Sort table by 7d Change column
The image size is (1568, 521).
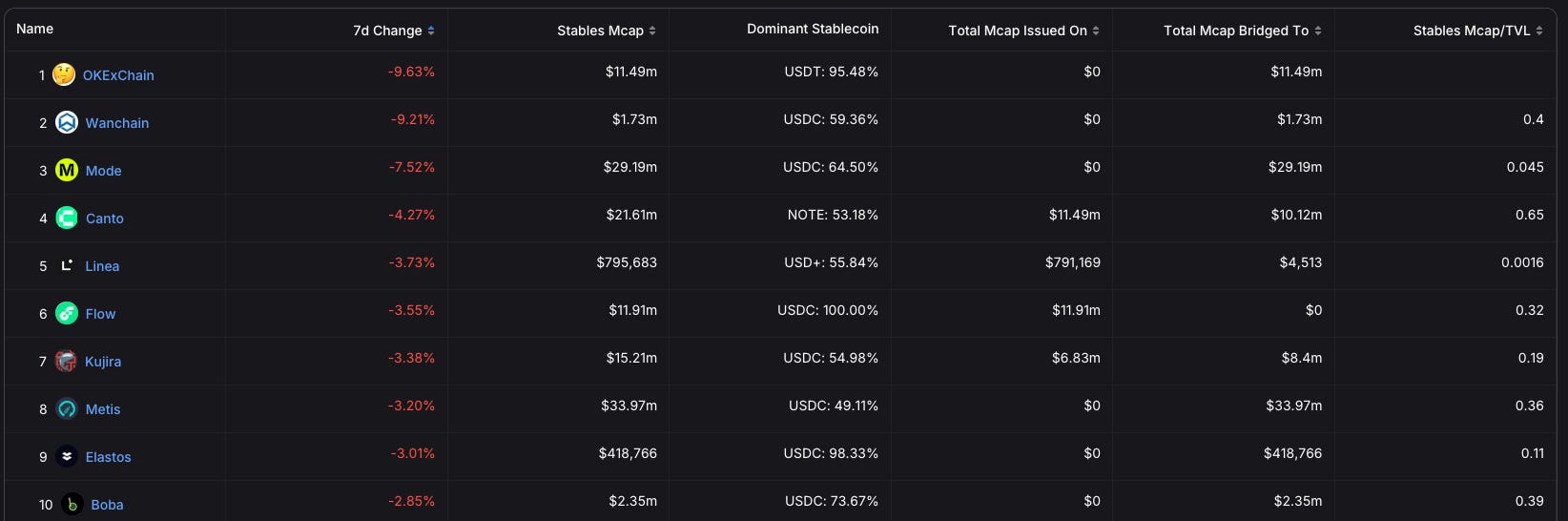coord(393,31)
